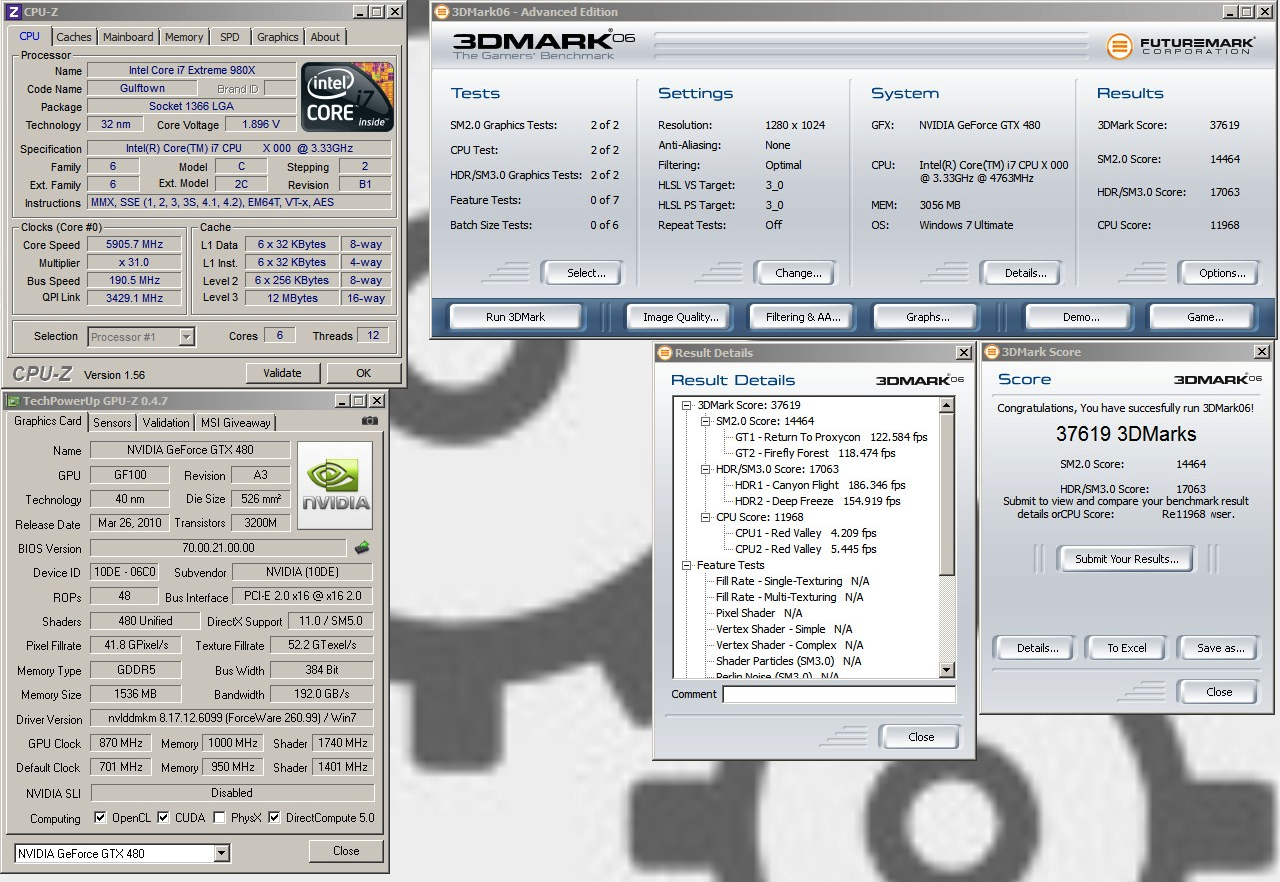Click the Validate button in CPU-Z
The height and width of the screenshot is (882, 1280).
282,373
